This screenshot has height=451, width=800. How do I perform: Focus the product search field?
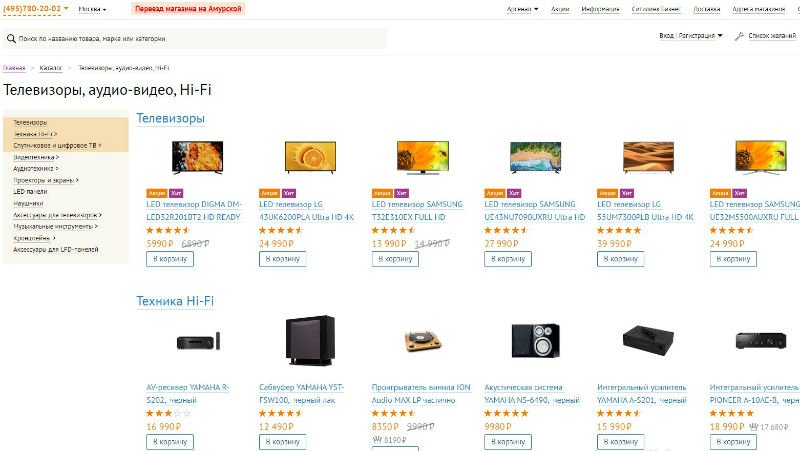coord(195,38)
